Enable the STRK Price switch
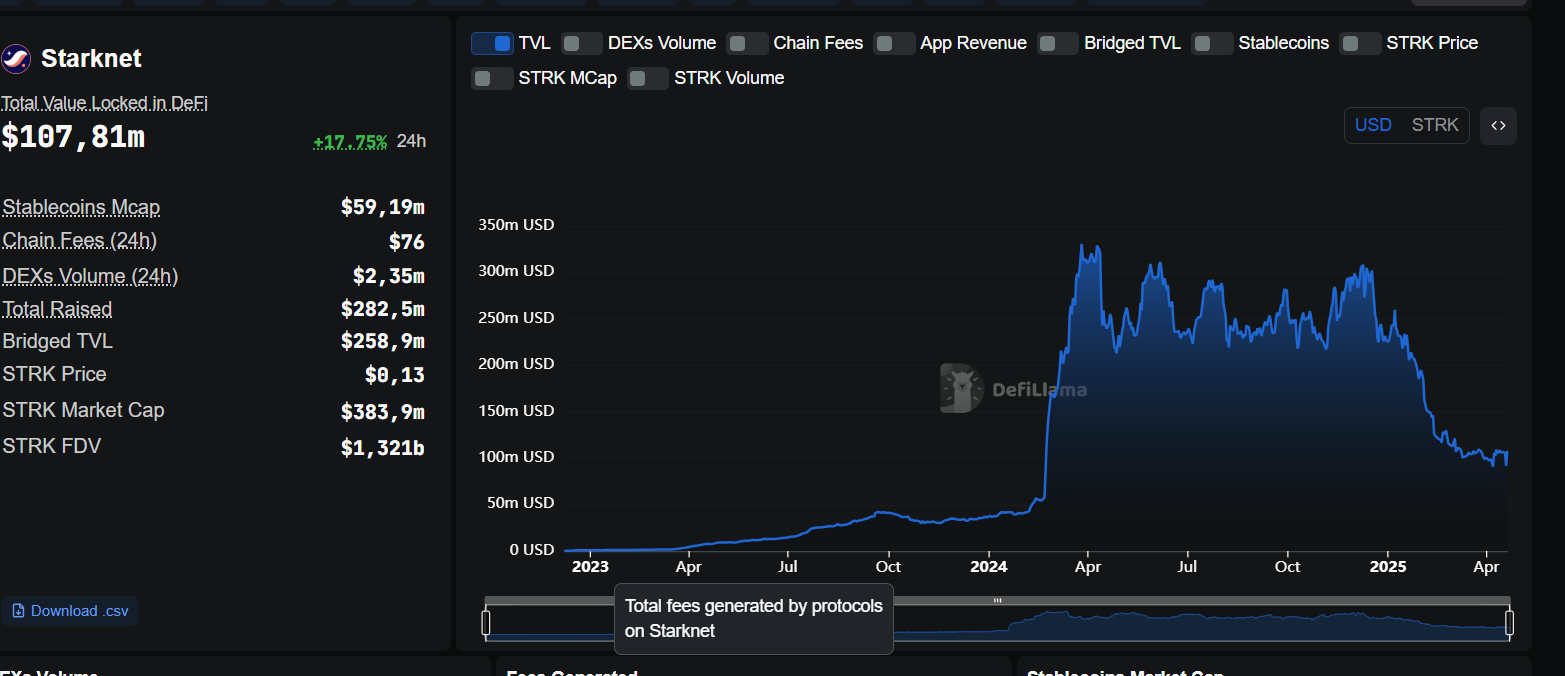The width and height of the screenshot is (1565, 676). (1360, 43)
